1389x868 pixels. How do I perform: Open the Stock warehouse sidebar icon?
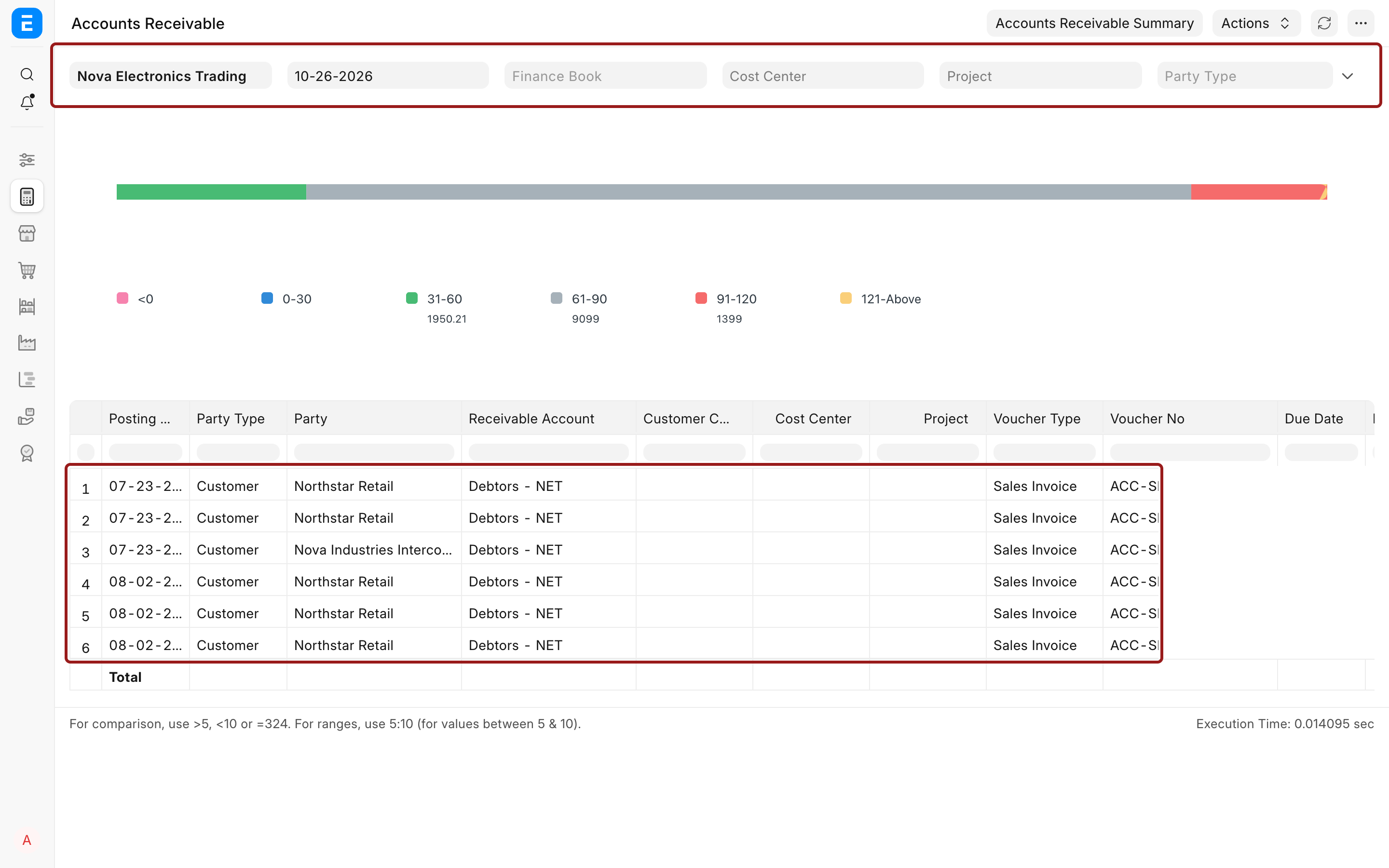click(27, 307)
